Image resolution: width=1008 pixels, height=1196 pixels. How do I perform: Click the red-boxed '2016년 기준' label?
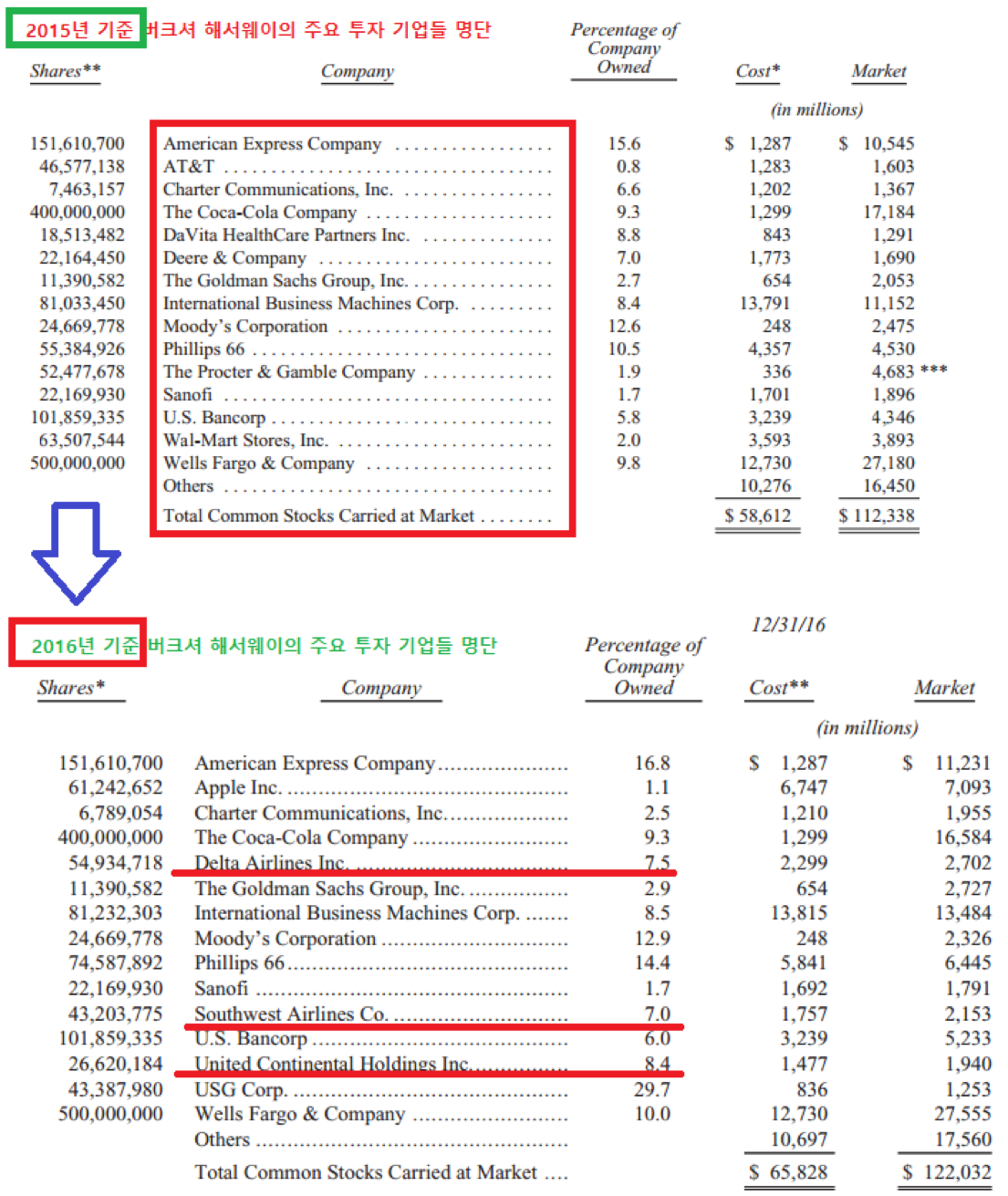80,645
